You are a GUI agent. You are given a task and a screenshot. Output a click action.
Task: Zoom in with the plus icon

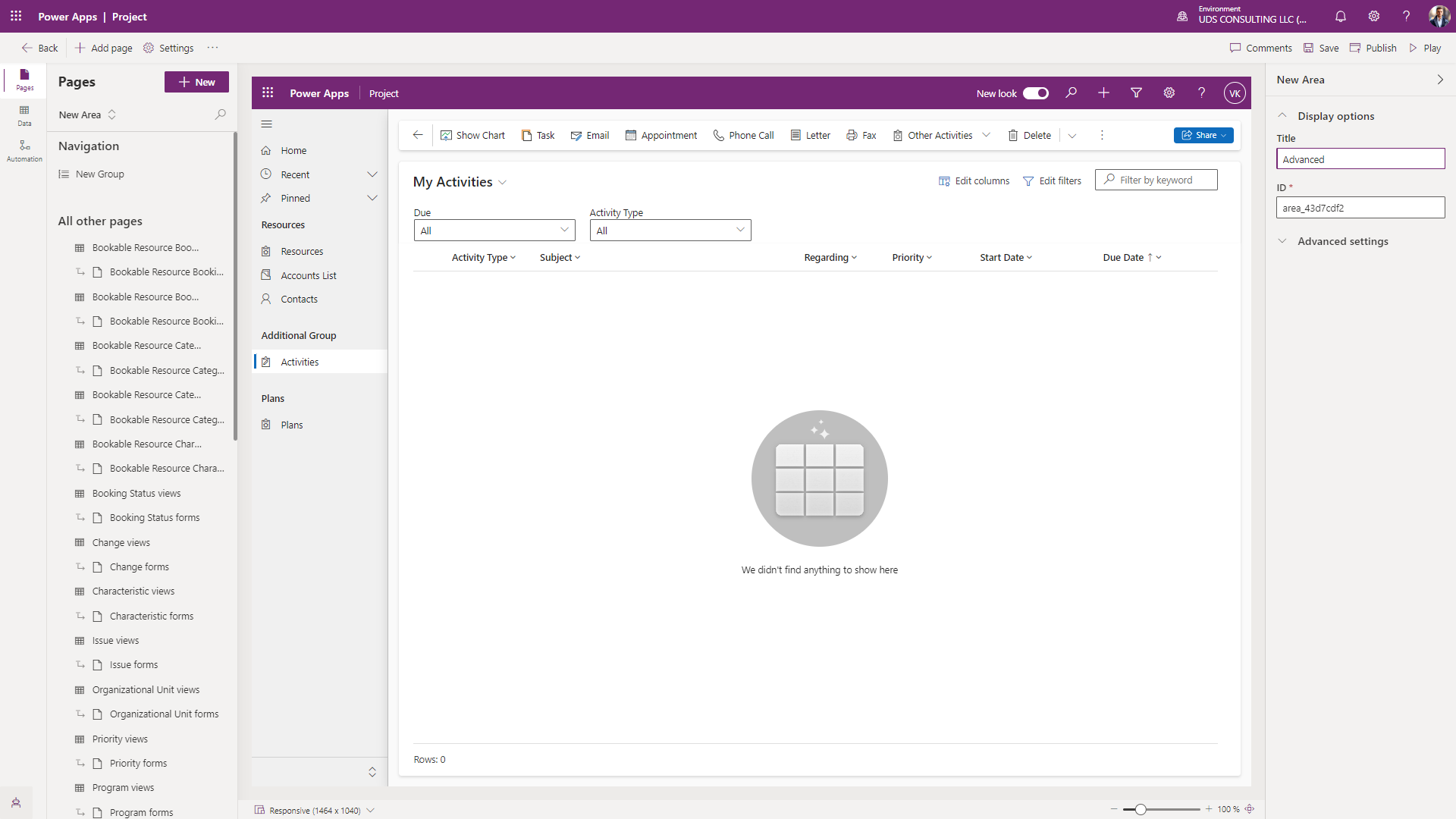(x=1209, y=809)
